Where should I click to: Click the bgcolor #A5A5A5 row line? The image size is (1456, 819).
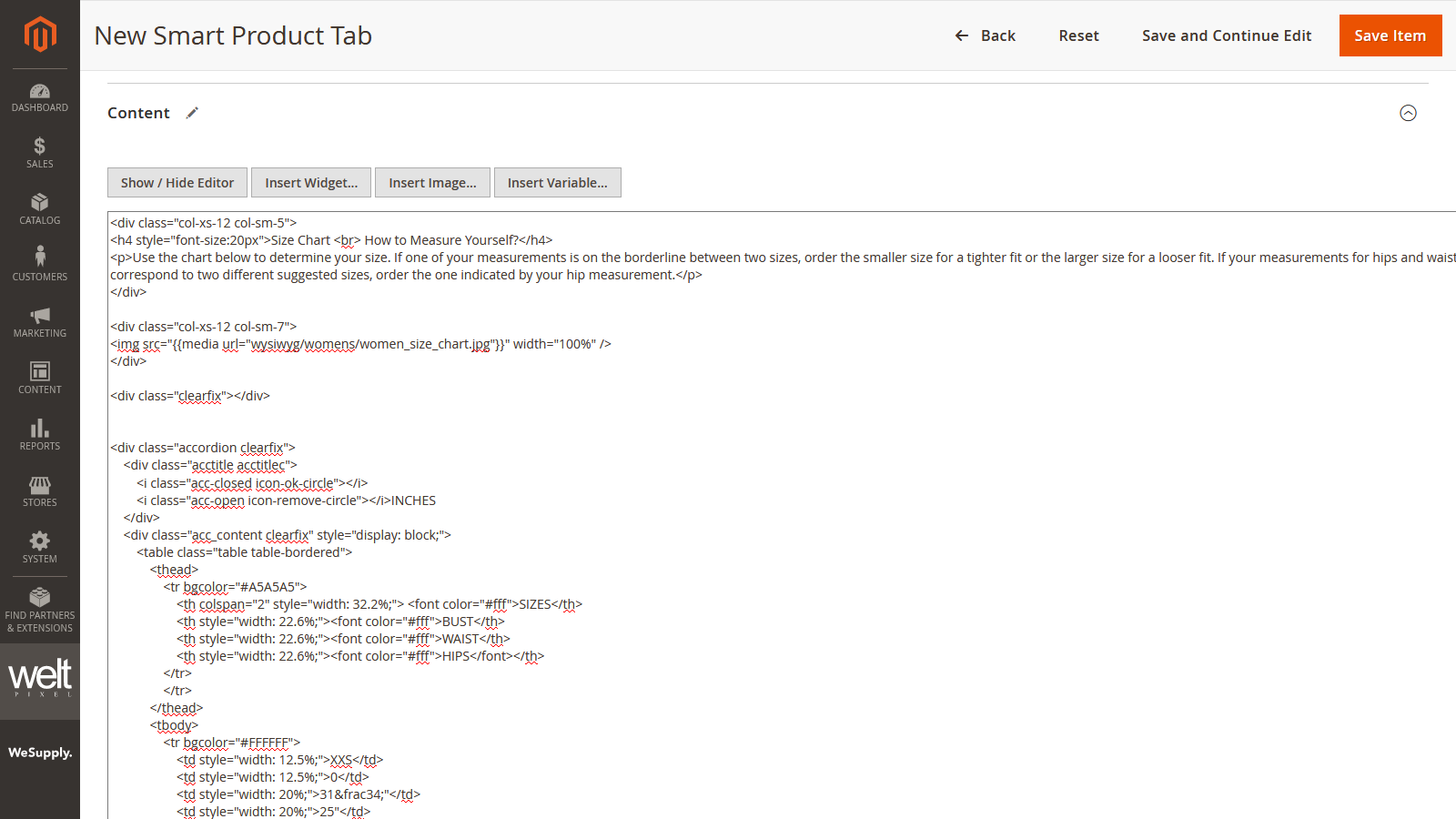235,587
